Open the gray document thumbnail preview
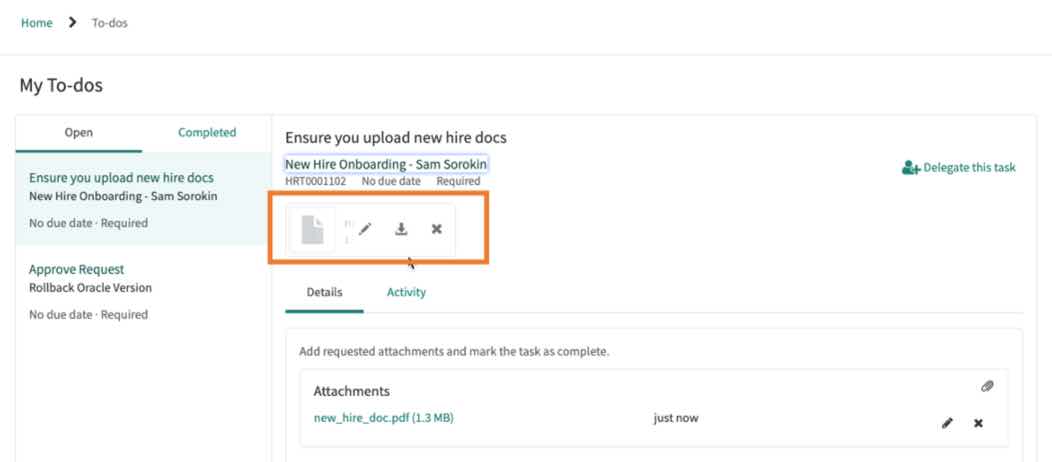 tap(313, 230)
